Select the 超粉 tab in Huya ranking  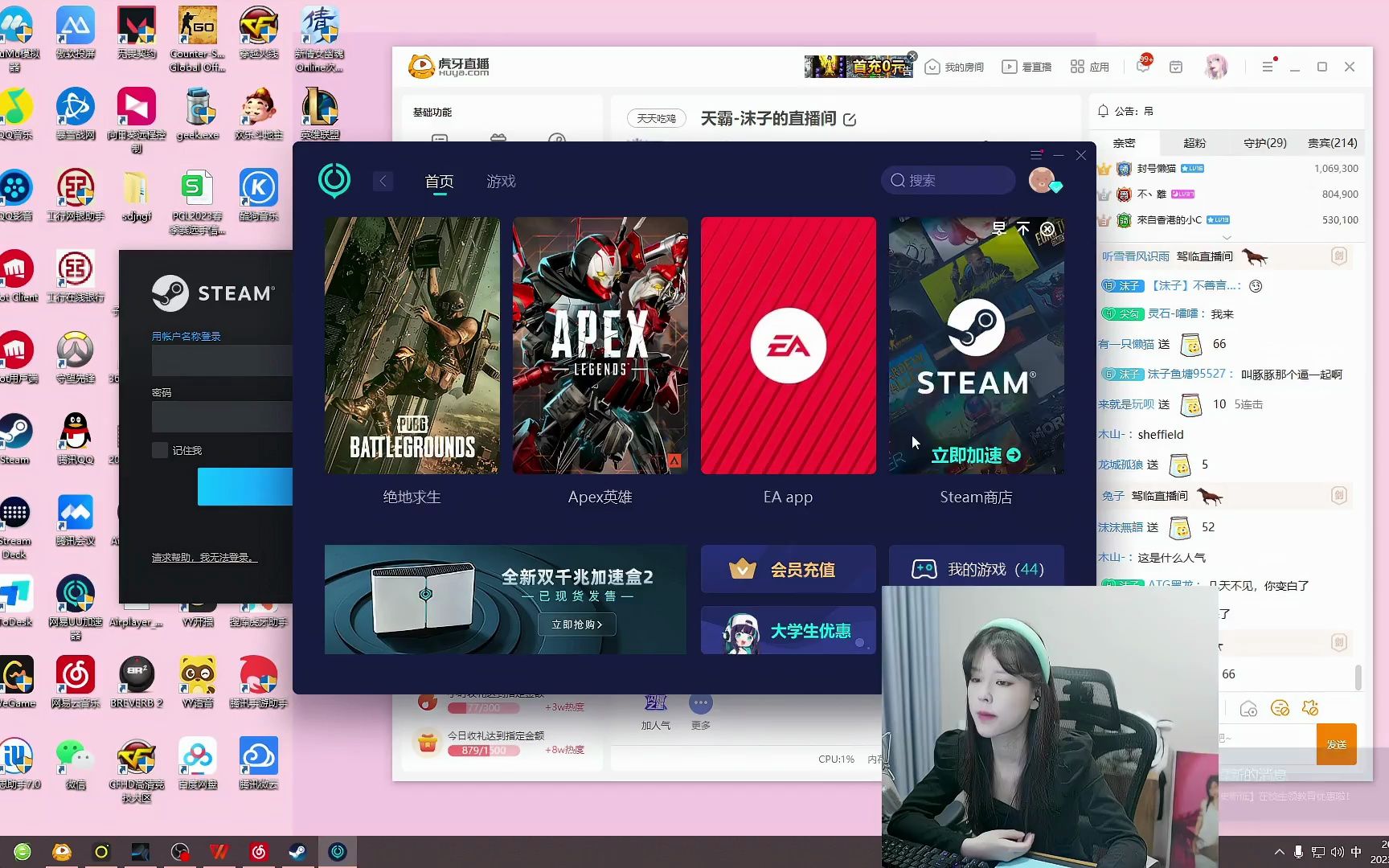point(1194,143)
